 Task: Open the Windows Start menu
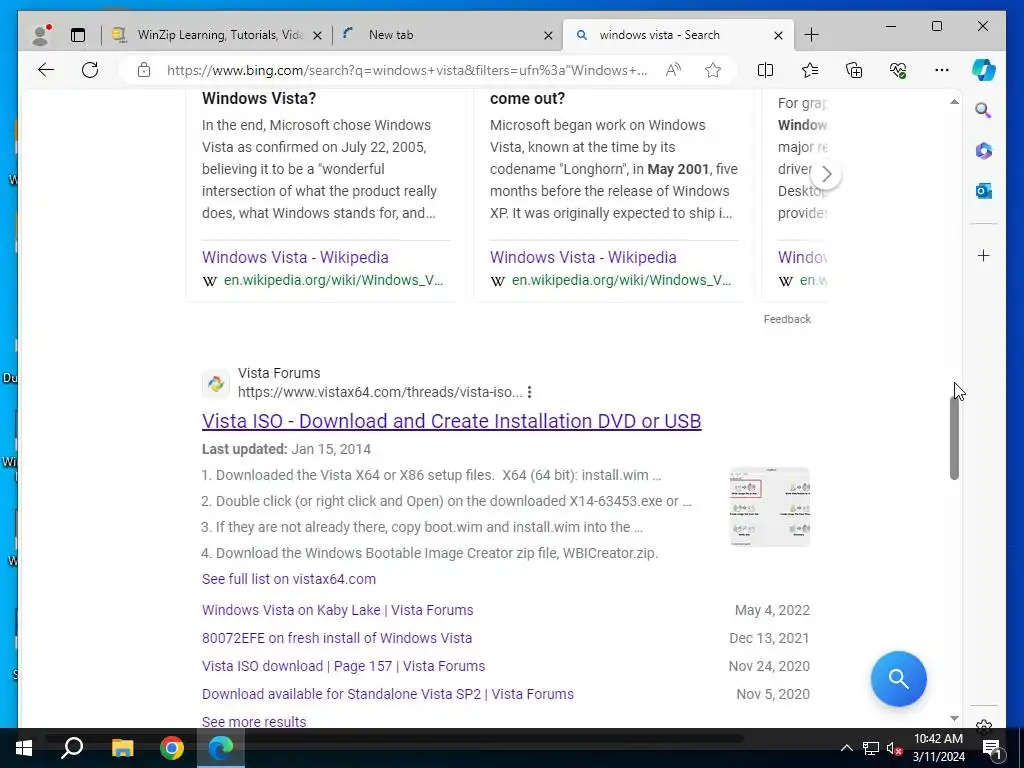pos(24,748)
